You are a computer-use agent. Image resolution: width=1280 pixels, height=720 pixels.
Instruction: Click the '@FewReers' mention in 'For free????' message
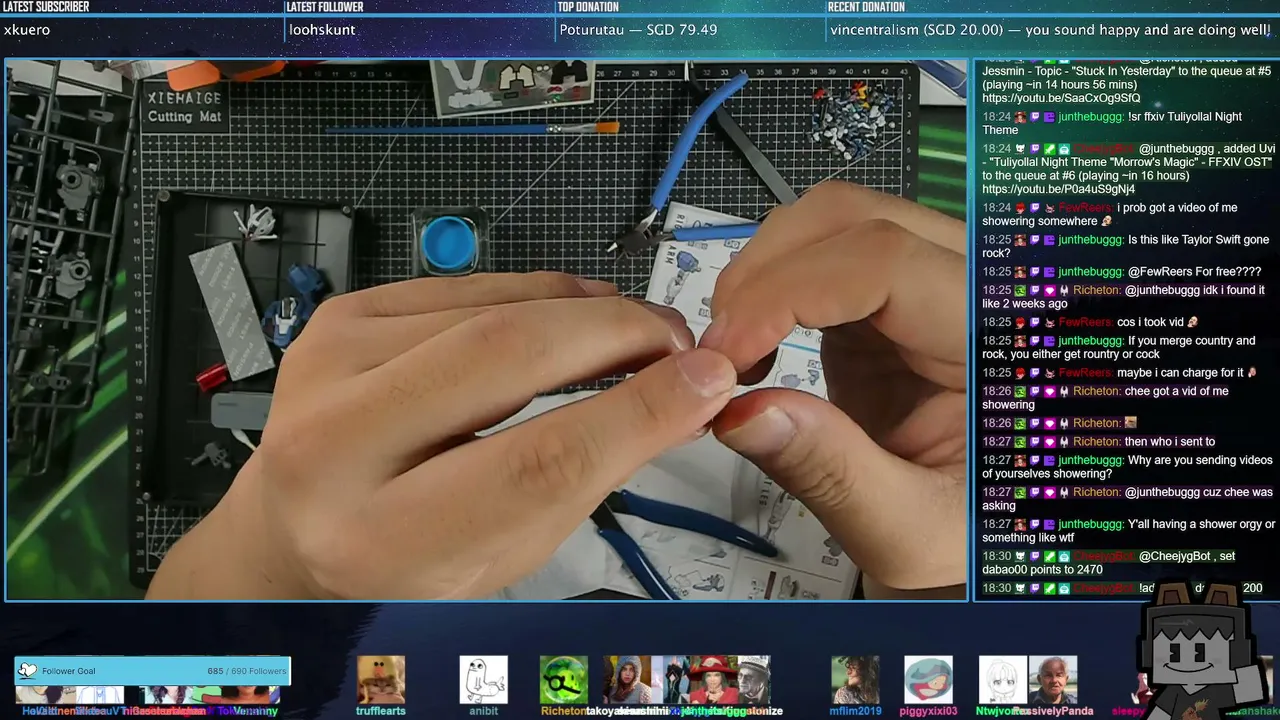(1161, 272)
